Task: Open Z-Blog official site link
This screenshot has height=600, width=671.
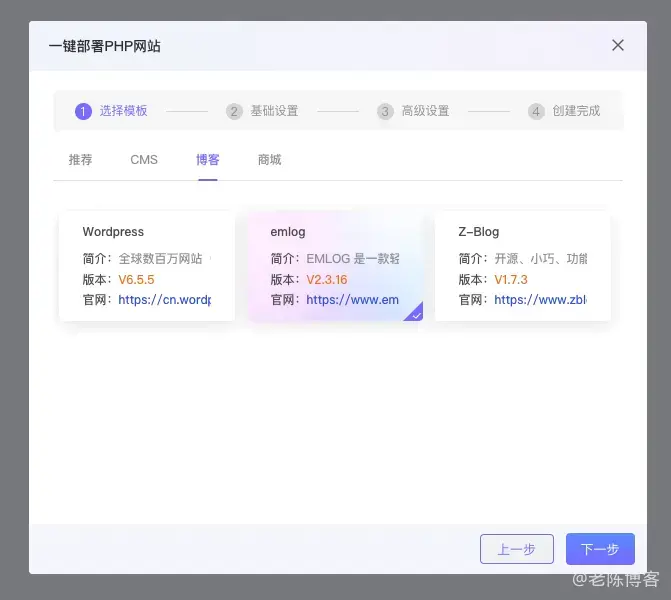Action: 540,300
